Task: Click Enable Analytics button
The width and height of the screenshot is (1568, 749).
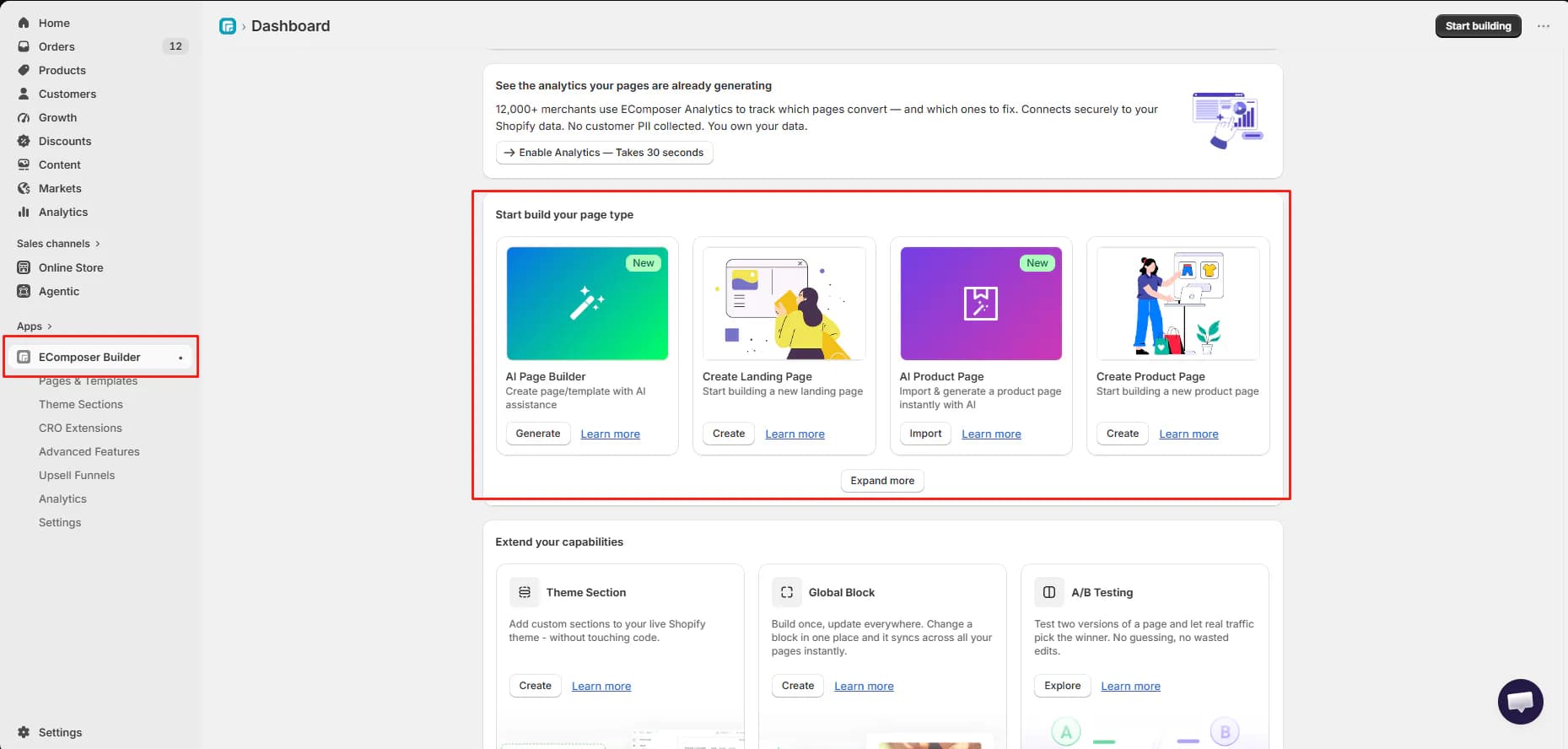Action: point(604,153)
